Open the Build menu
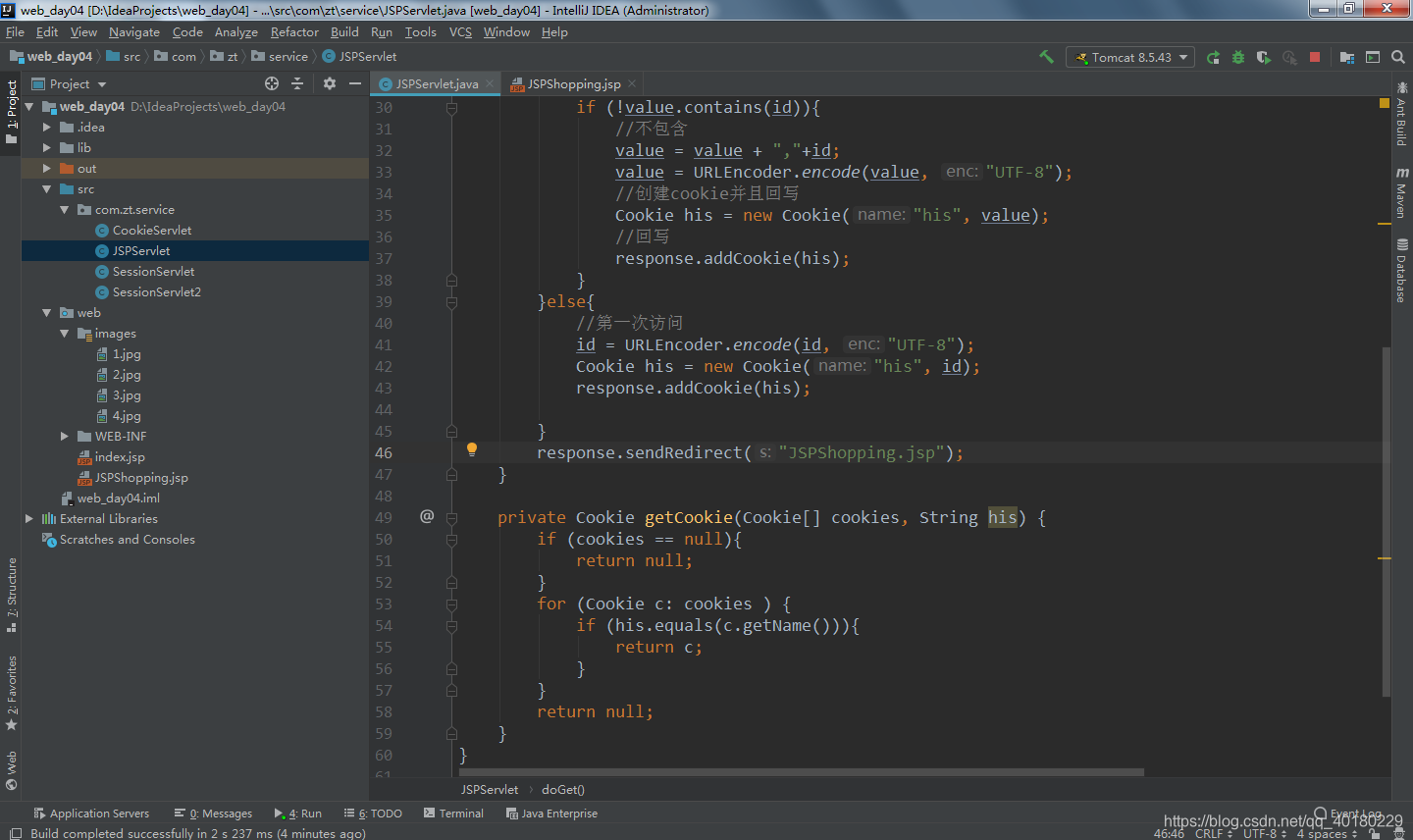The width and height of the screenshot is (1413, 840). pos(344,31)
